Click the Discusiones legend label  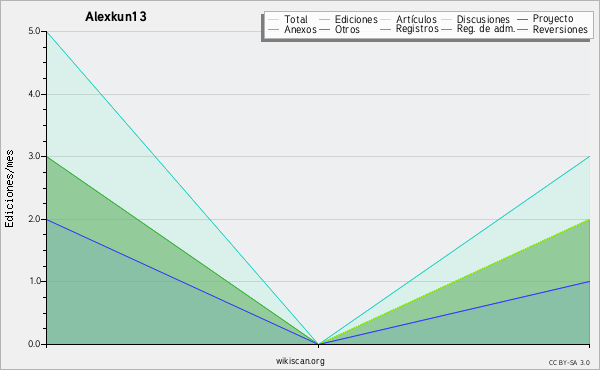[483, 20]
